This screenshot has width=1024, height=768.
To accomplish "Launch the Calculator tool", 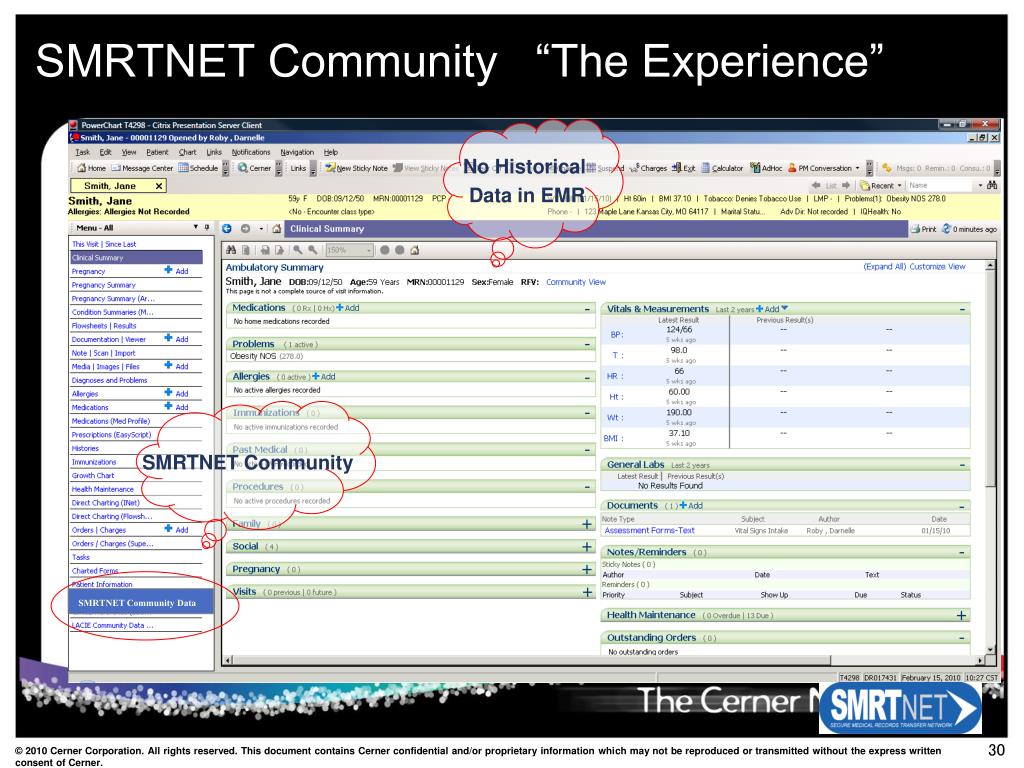I will coord(722,168).
